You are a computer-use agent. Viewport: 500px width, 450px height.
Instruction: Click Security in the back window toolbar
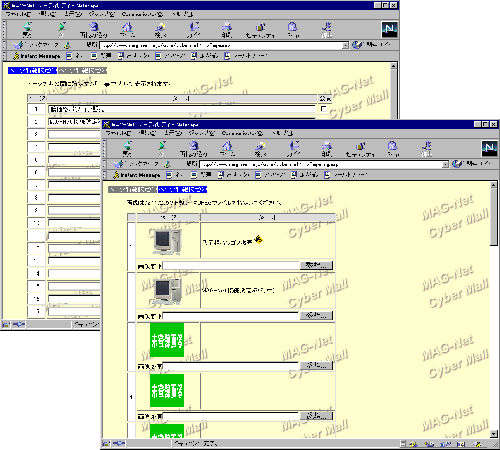click(x=260, y=30)
